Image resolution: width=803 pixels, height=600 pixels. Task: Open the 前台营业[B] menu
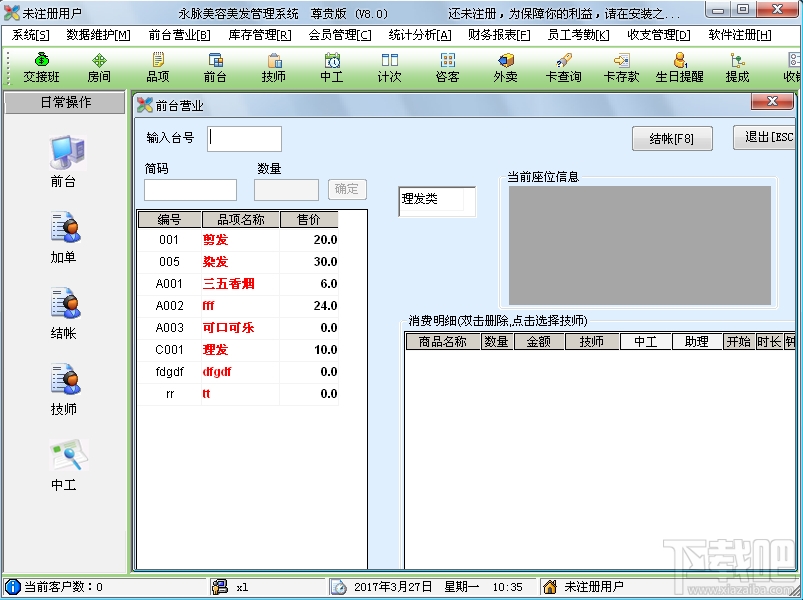179,35
